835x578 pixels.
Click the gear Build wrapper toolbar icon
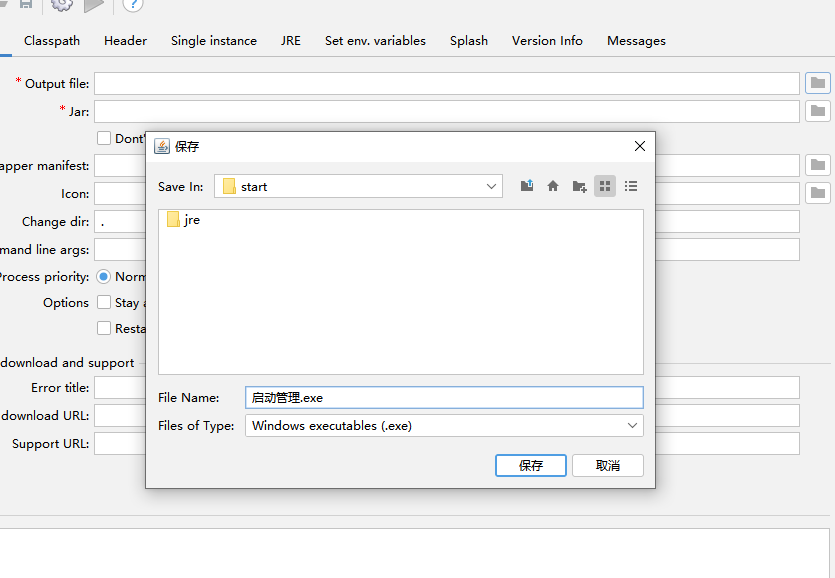click(62, 4)
